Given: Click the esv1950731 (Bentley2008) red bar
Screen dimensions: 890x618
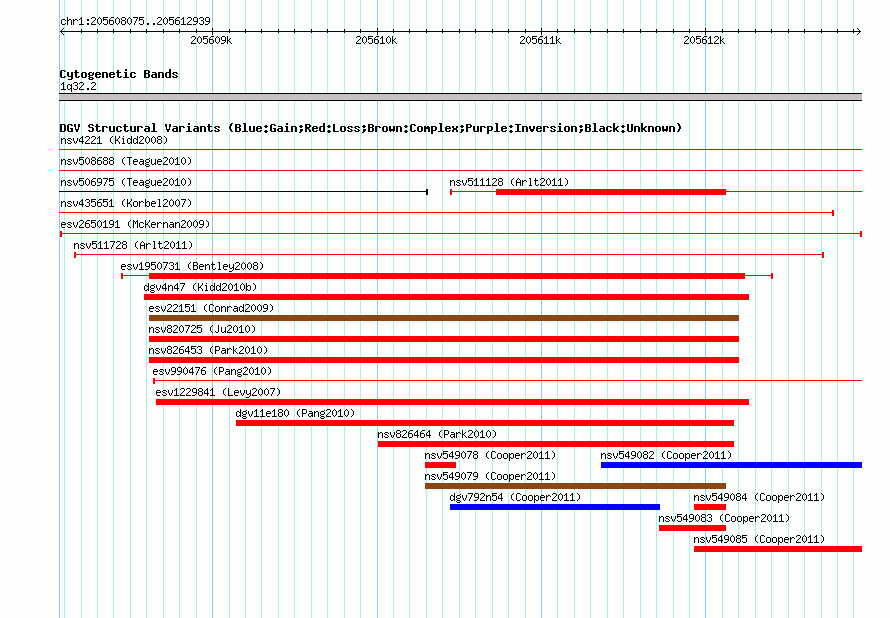Looking at the screenshot, I should point(447,276).
